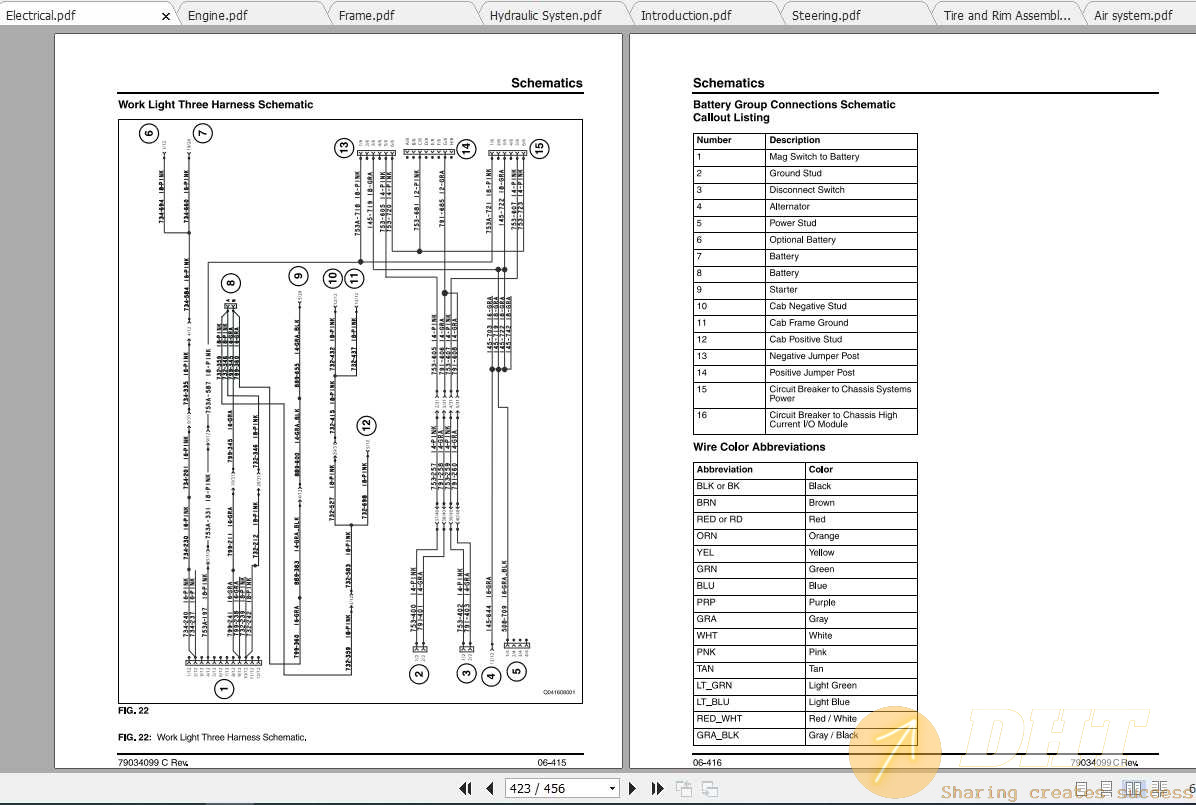Click the 'RED or RD' abbreviation cell
The height and width of the screenshot is (805, 1196).
coord(748,520)
